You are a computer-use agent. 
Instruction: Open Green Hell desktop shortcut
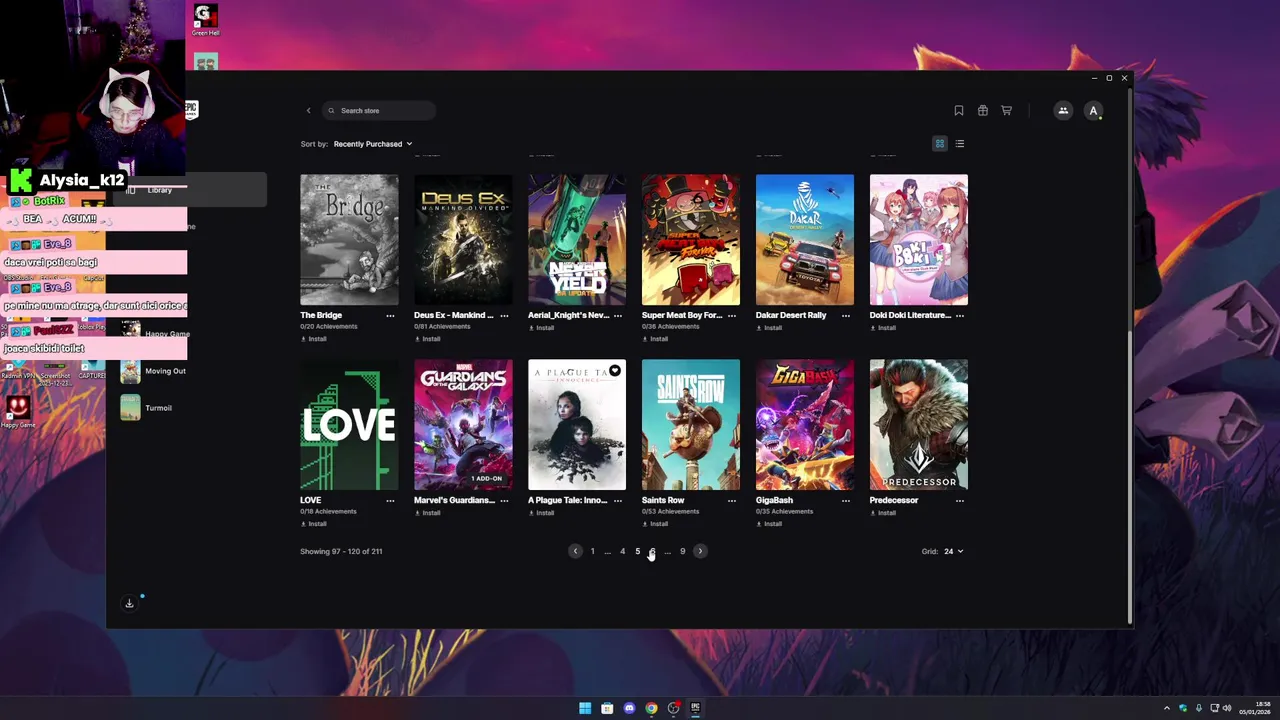(205, 21)
